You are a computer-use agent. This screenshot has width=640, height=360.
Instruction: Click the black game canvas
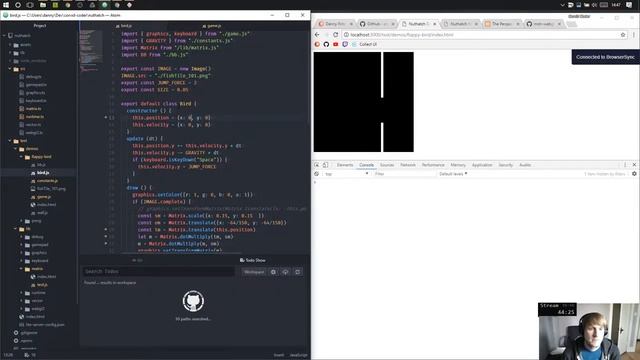tap(363, 102)
